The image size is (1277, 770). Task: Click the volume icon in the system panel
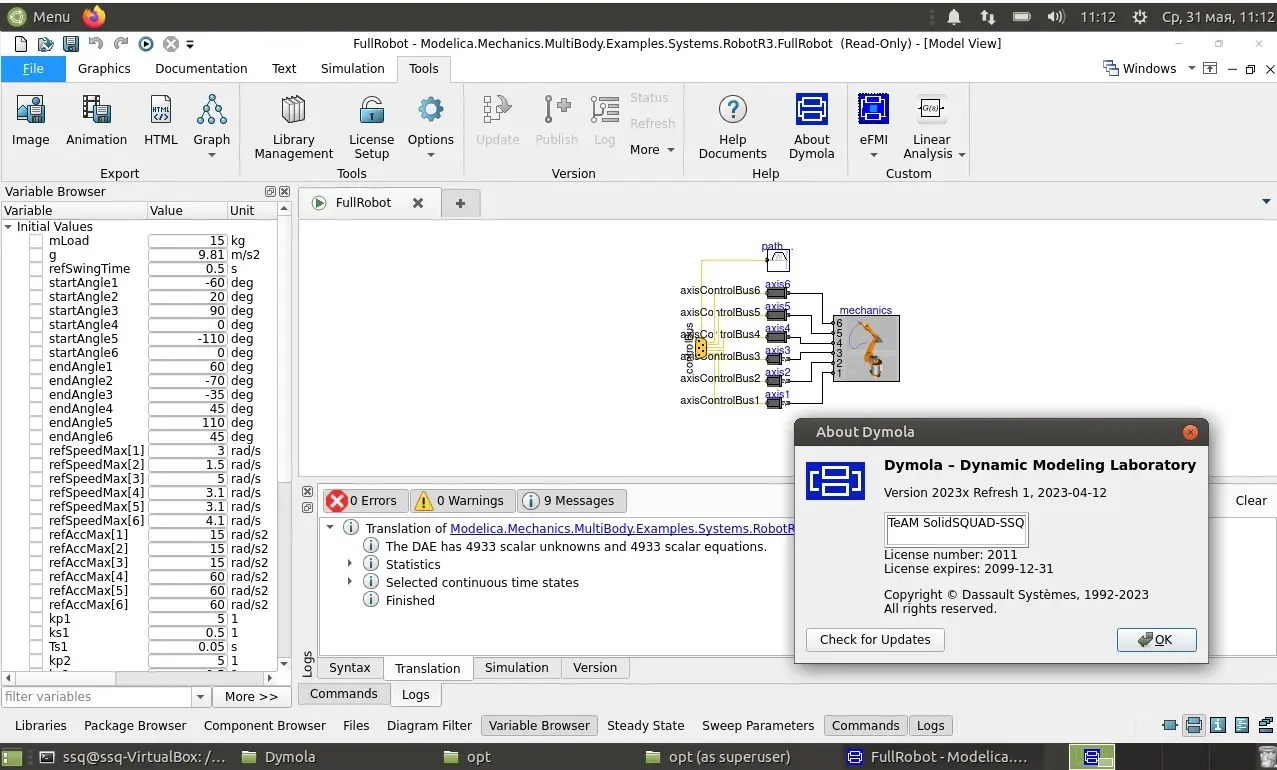(1056, 17)
